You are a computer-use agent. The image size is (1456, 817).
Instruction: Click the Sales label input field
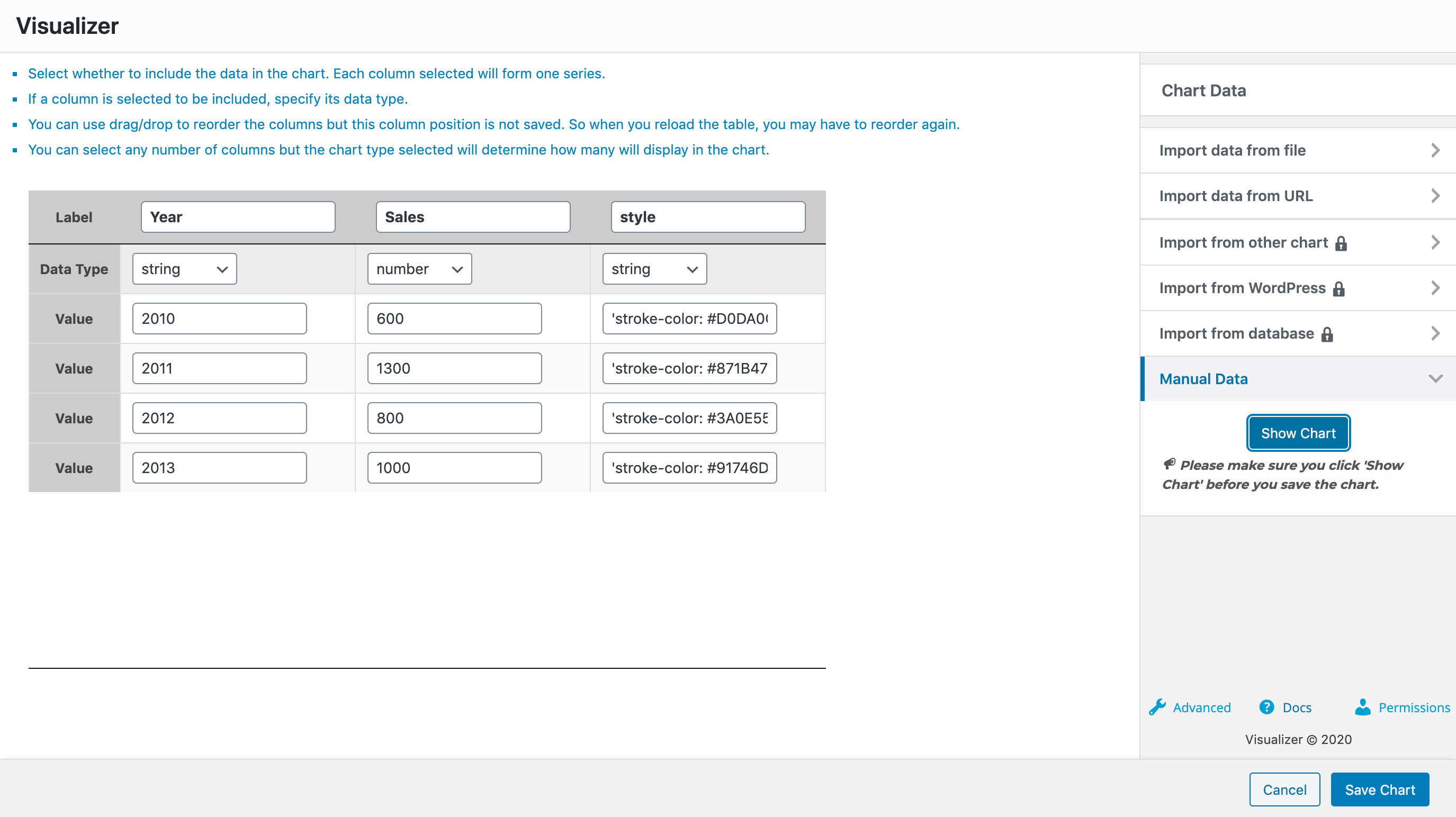472,217
